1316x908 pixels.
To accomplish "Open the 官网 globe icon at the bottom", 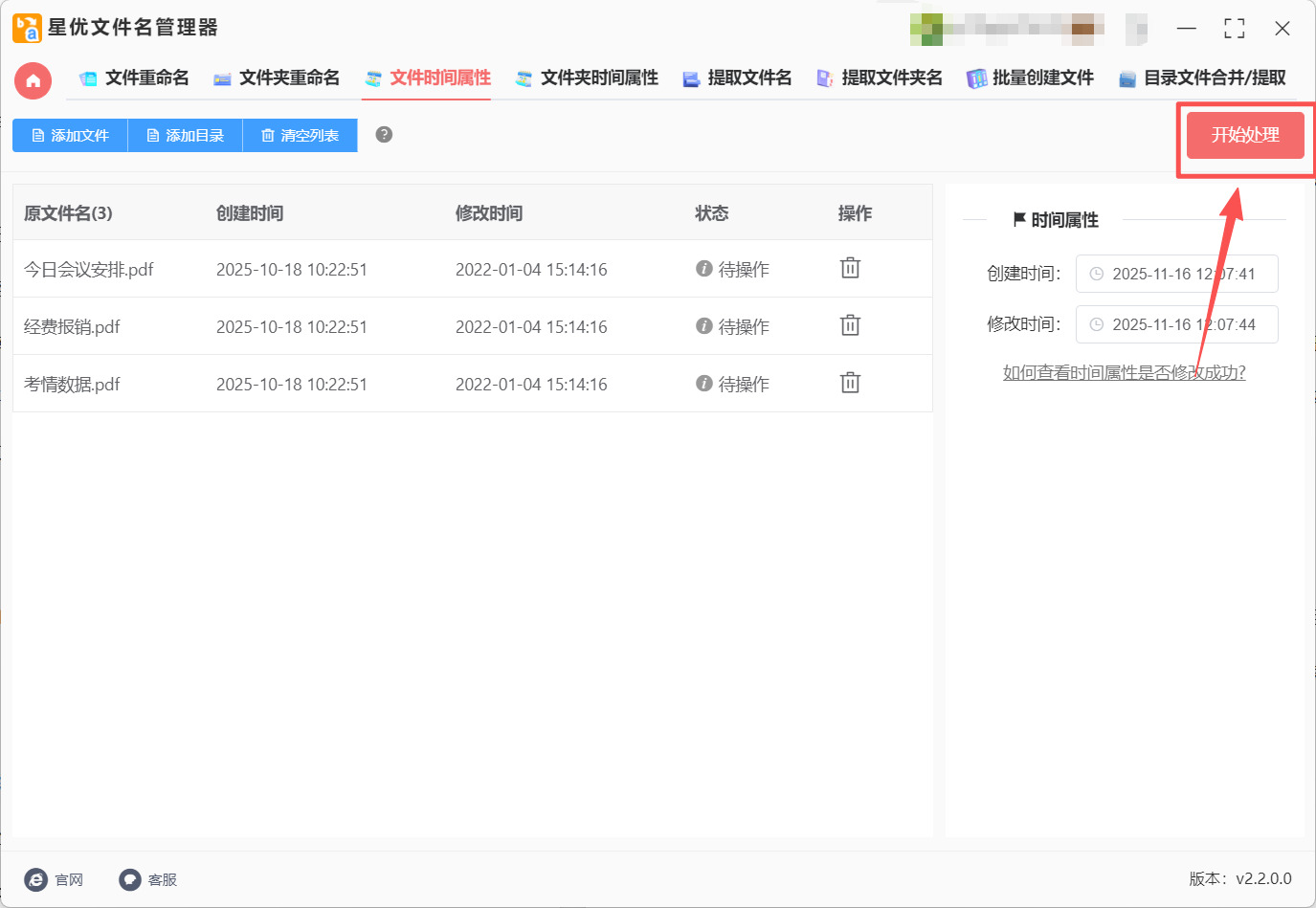I will pos(34,879).
